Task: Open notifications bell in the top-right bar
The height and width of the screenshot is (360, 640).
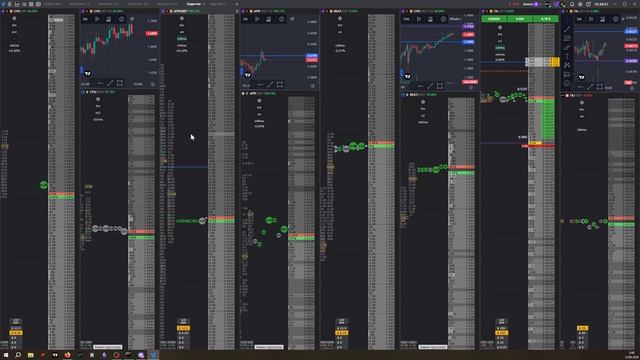Action: click(x=572, y=4)
